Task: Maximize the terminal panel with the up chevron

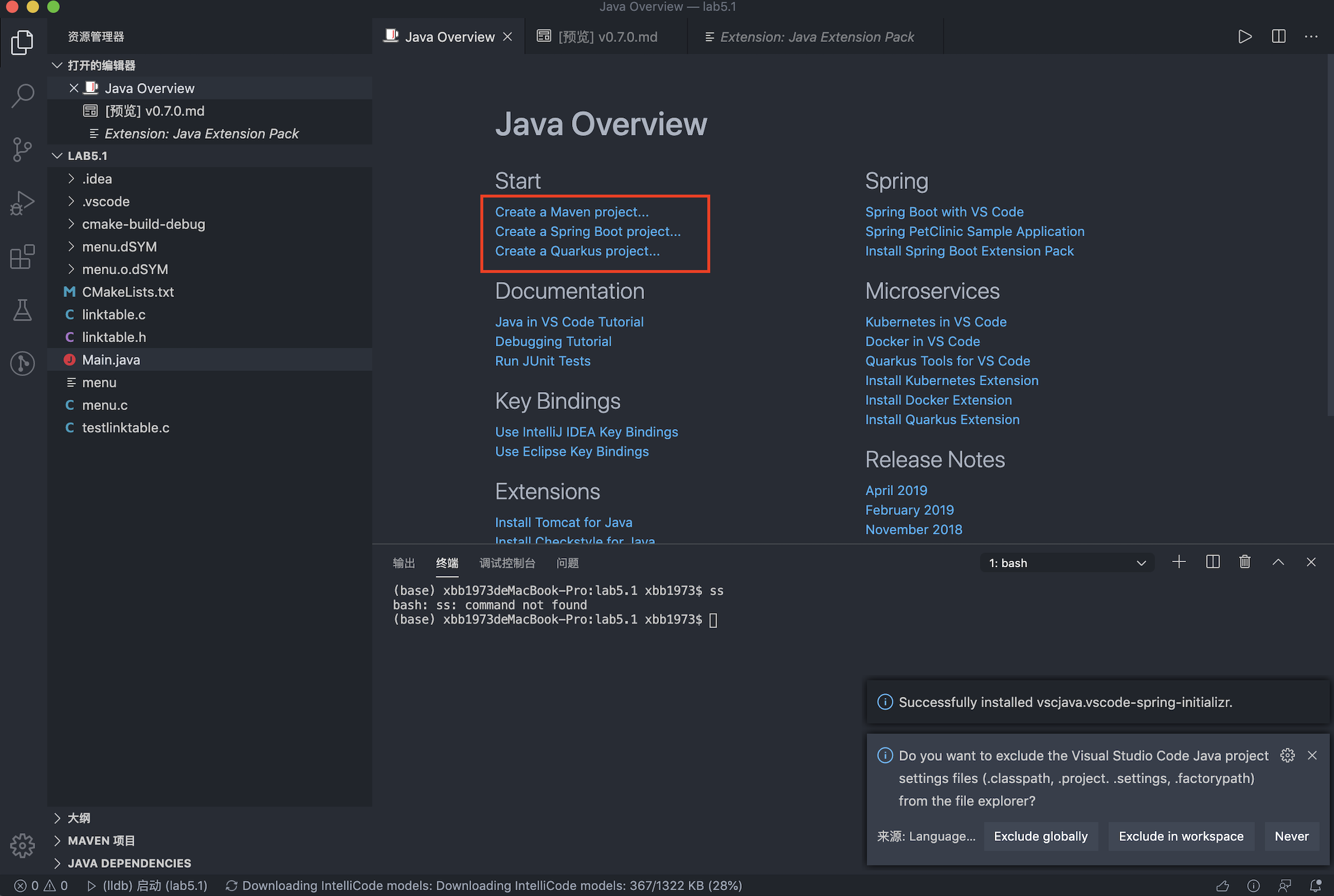Action: coord(1278,562)
